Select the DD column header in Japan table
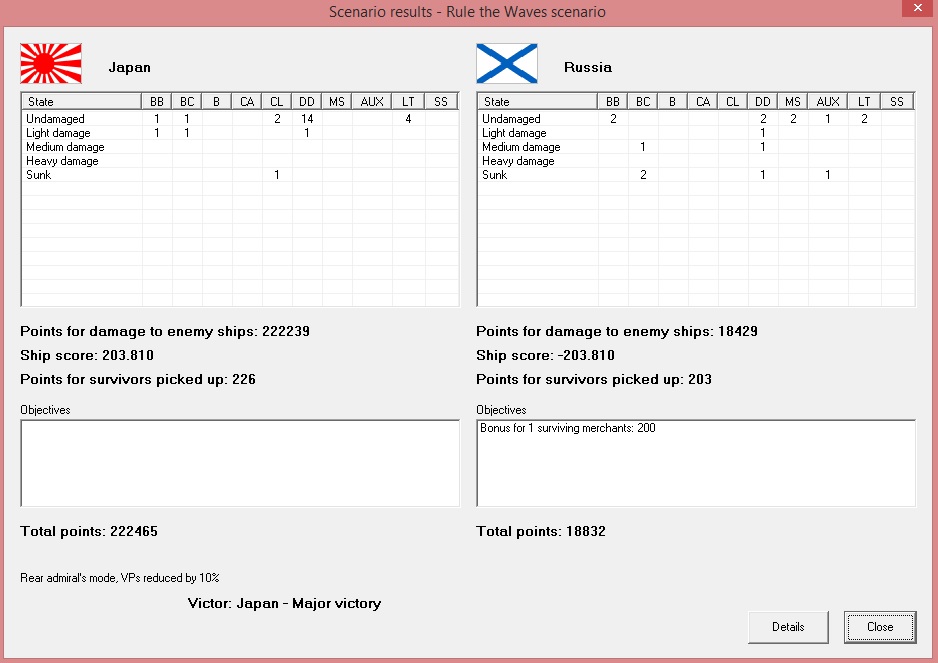 tap(307, 101)
